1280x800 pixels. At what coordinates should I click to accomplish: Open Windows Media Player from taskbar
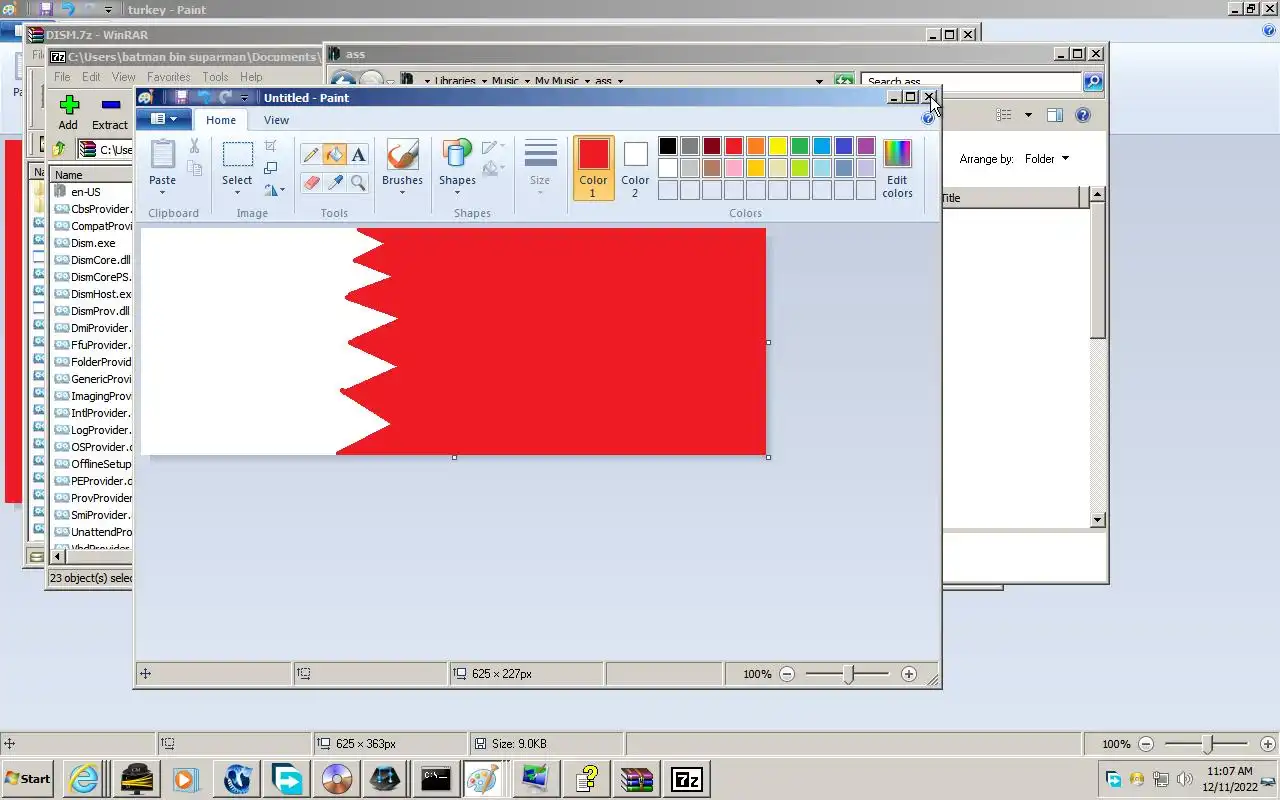(x=184, y=778)
